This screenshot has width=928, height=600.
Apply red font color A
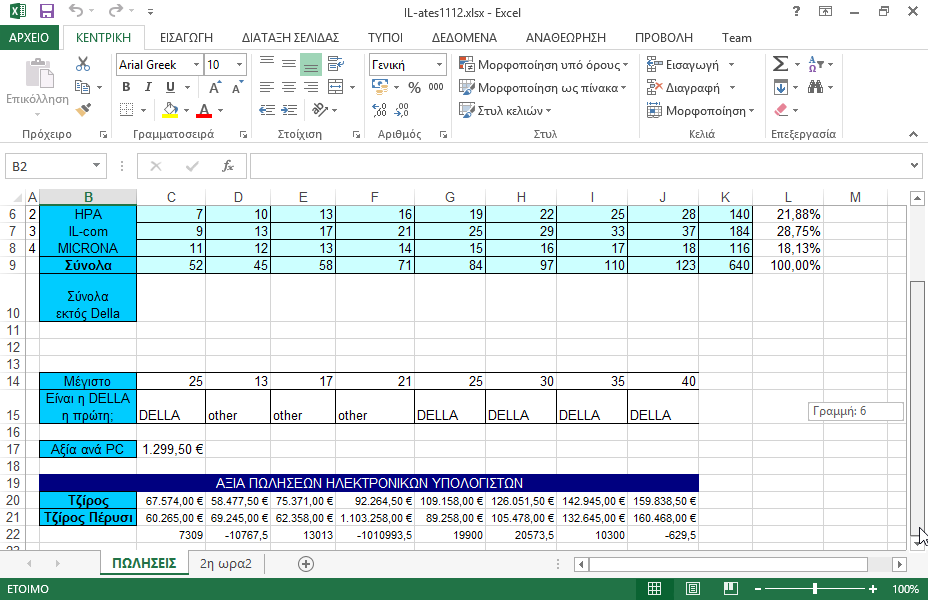(204, 110)
